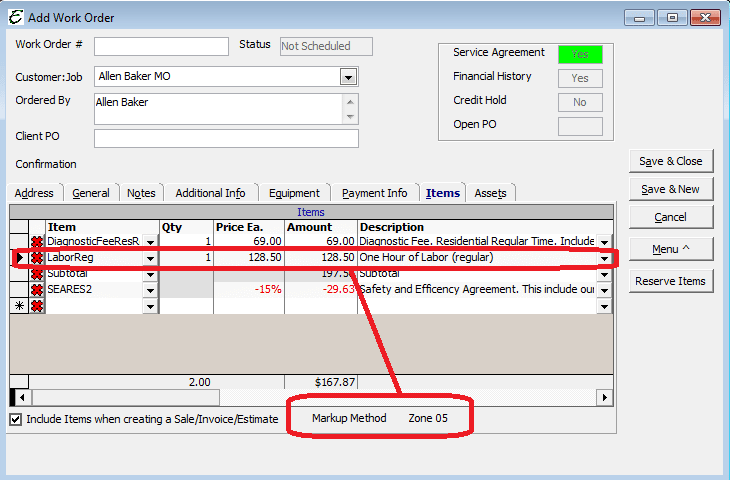Screen dimensions: 730x480
Task: Delete the SEARES2 item row
Action: [x=37, y=290]
